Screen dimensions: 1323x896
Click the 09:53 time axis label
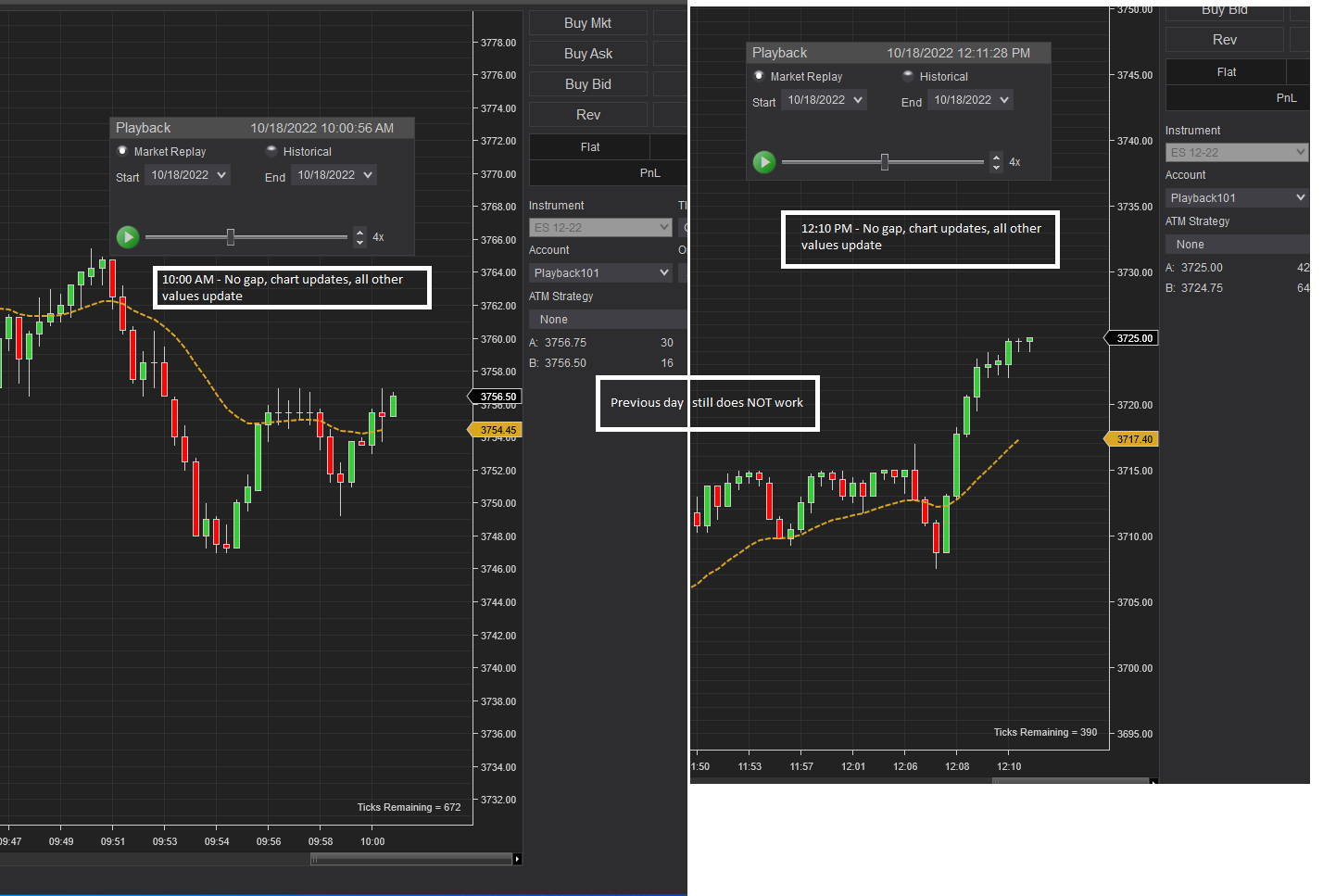(x=165, y=841)
